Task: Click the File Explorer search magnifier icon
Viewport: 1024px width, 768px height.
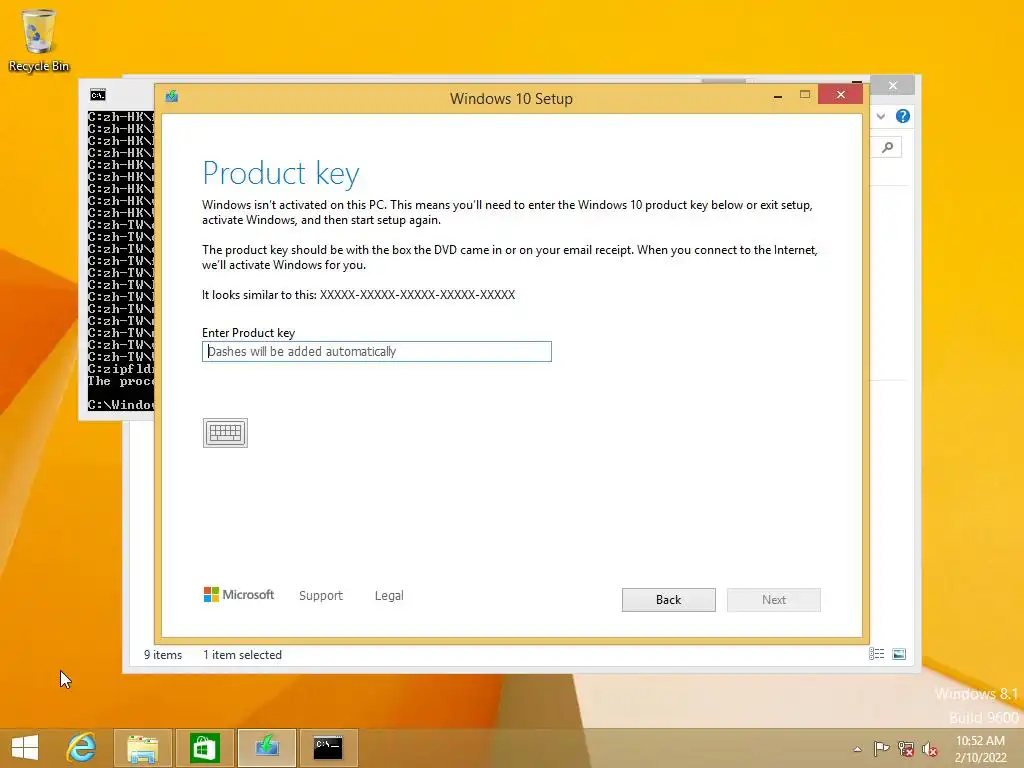Action: 888,148
